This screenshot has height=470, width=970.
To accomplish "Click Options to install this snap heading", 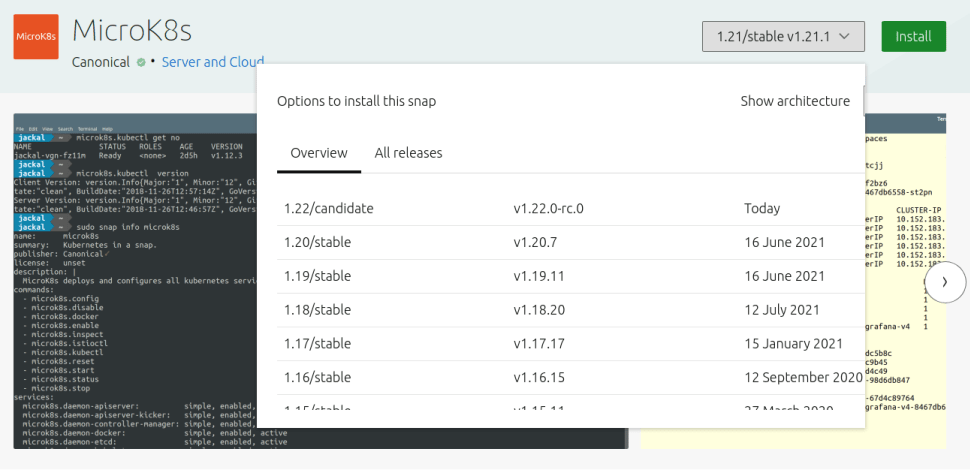I will (356, 101).
